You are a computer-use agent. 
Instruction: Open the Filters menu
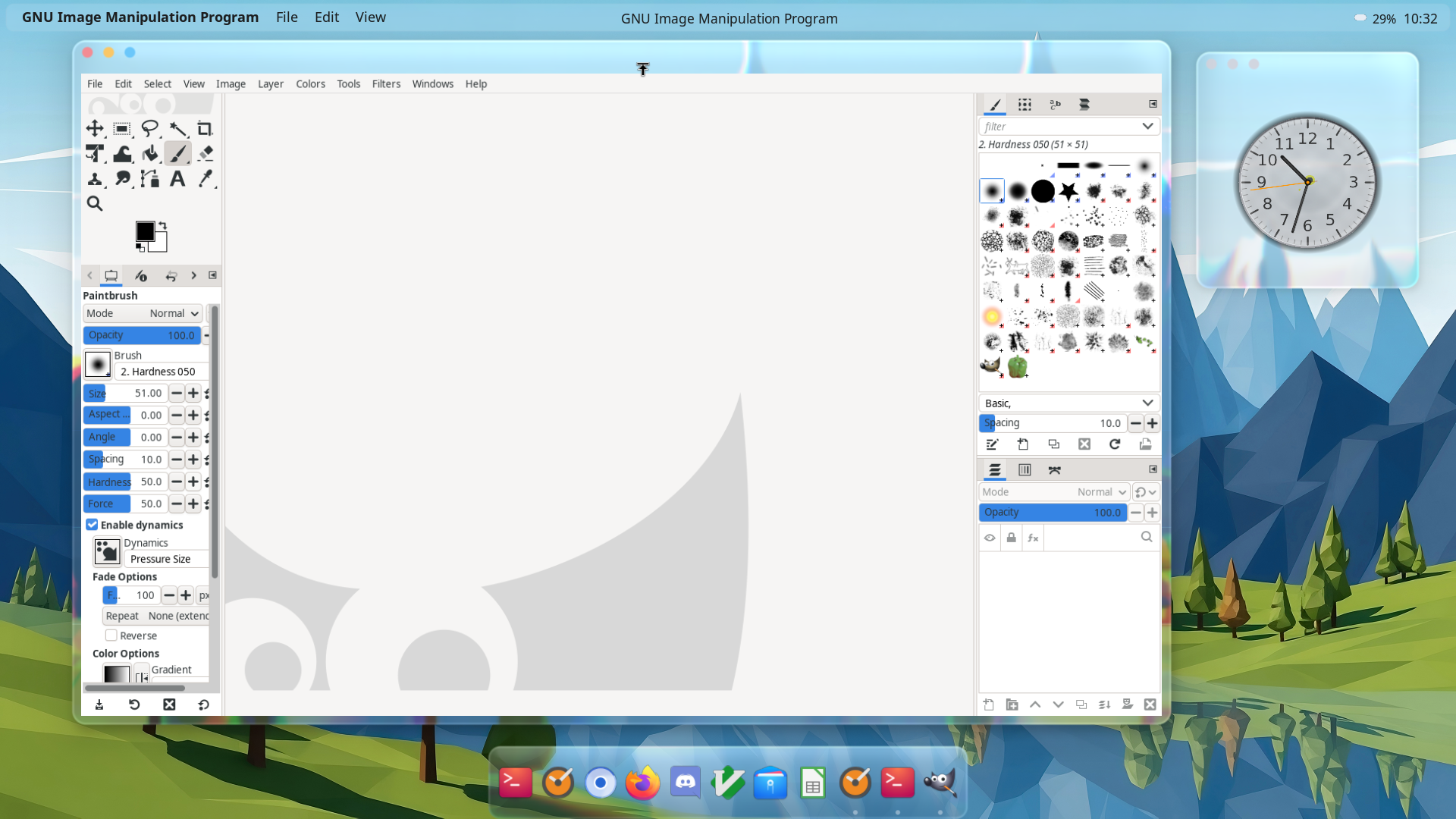386,83
